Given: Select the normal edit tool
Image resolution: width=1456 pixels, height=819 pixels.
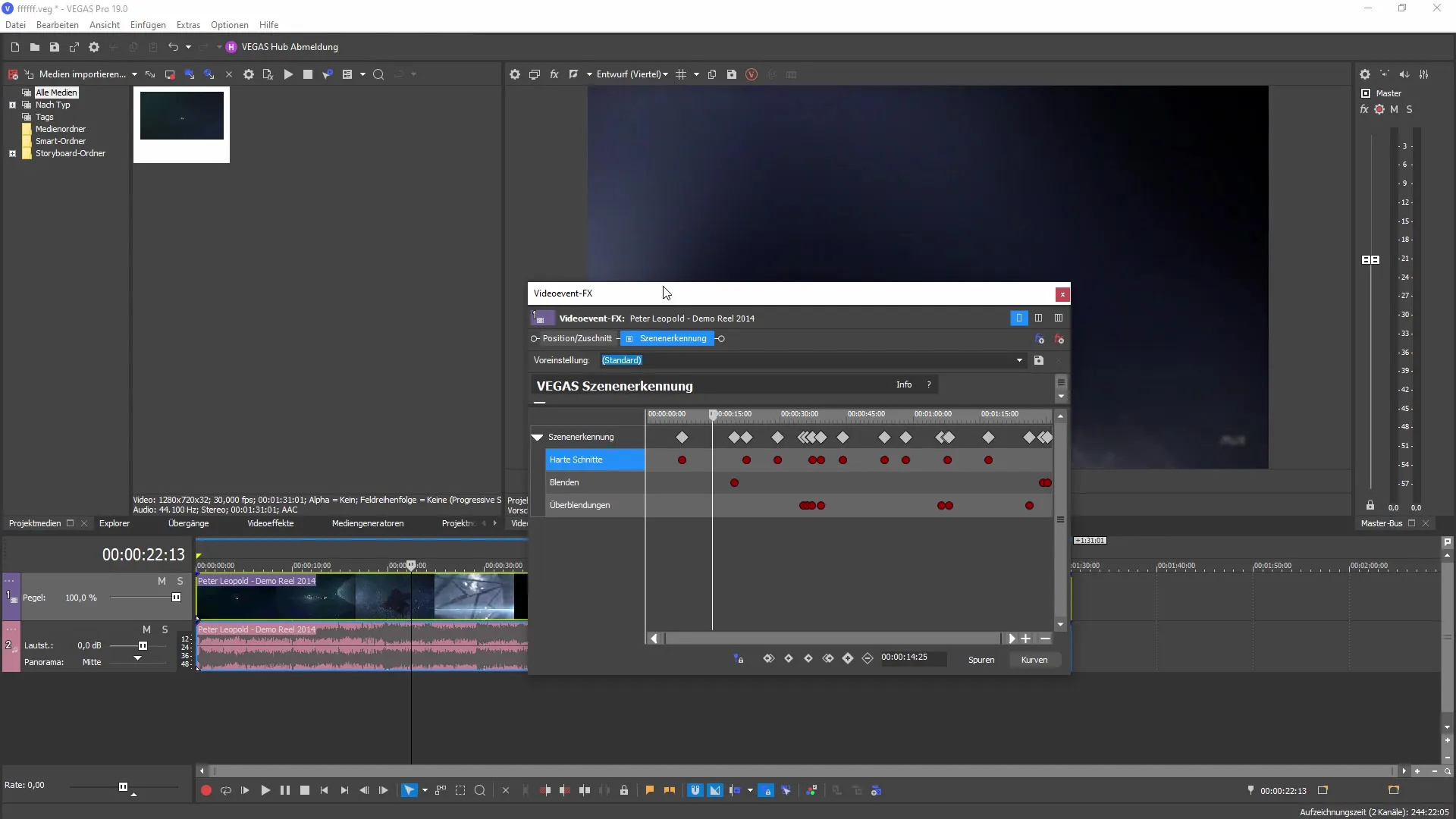Looking at the screenshot, I should pos(409,790).
